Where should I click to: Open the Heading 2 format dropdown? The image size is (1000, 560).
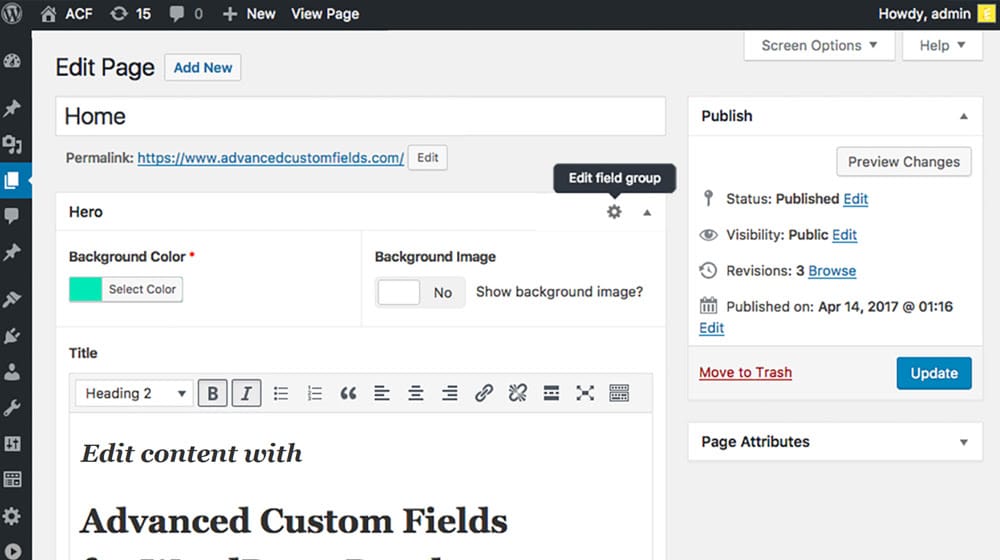[x=134, y=393]
